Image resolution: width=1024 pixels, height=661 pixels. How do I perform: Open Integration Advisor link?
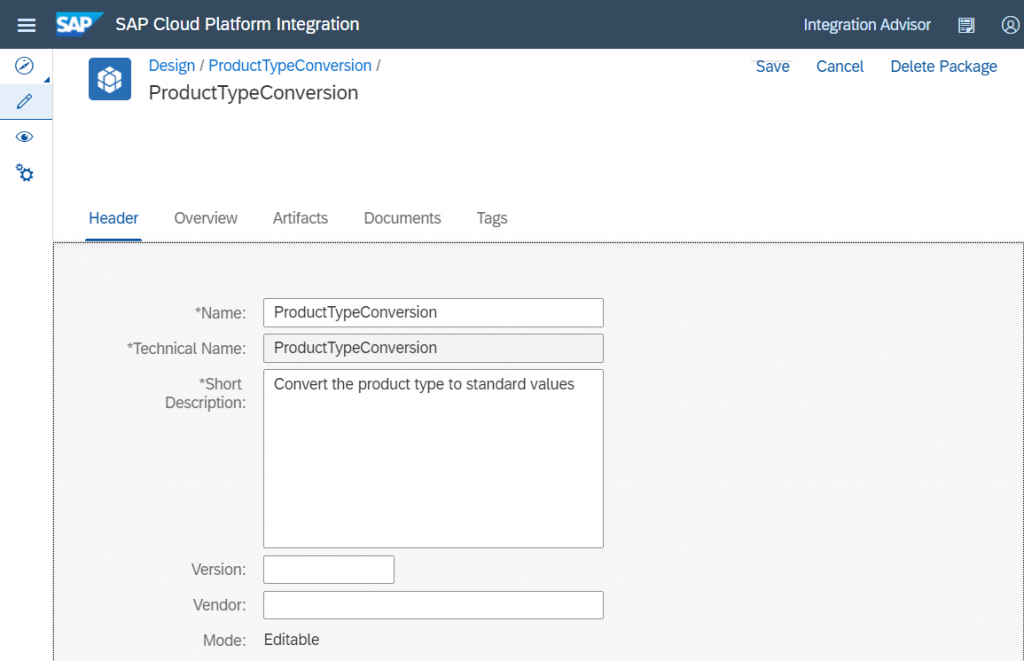point(867,25)
